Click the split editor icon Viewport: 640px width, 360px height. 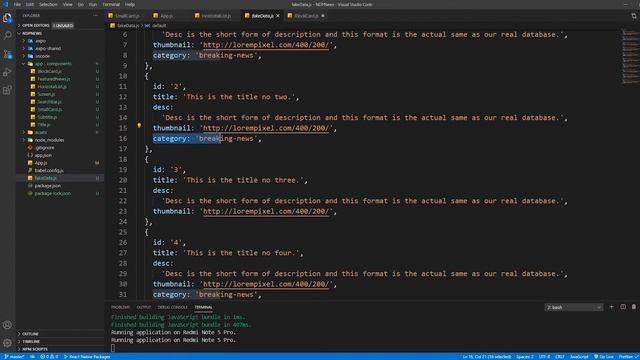[x=633, y=16]
